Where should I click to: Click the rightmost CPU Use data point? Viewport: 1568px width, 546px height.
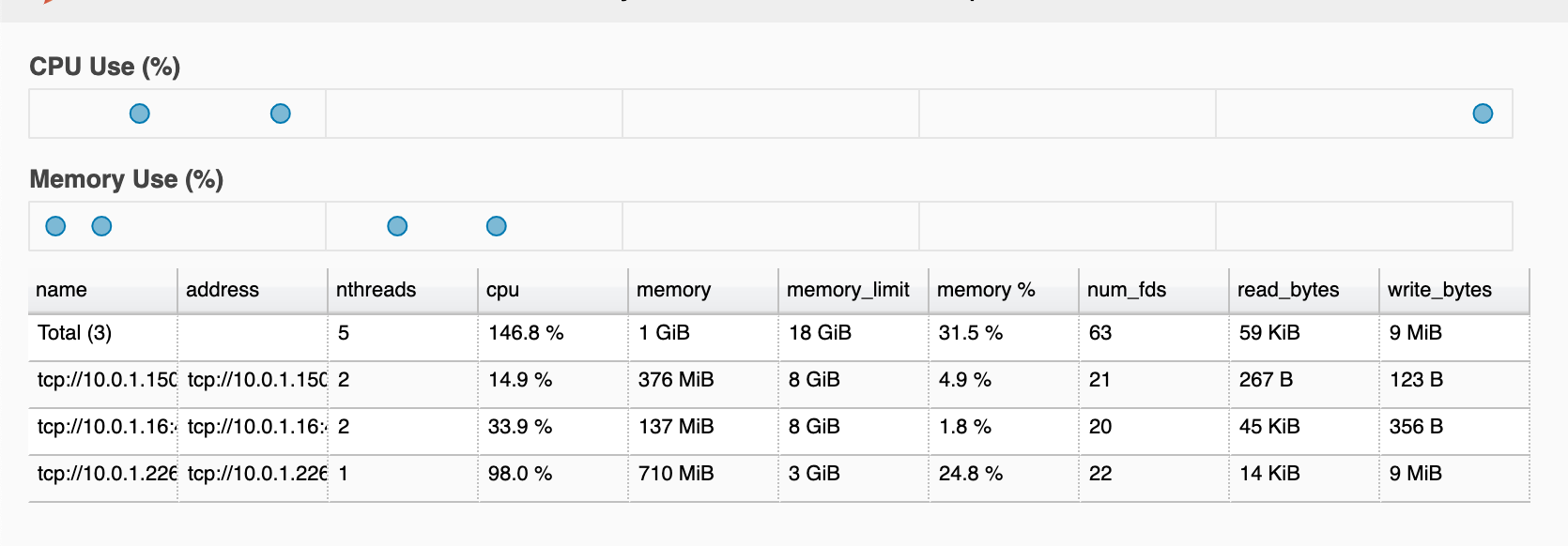tap(1483, 114)
